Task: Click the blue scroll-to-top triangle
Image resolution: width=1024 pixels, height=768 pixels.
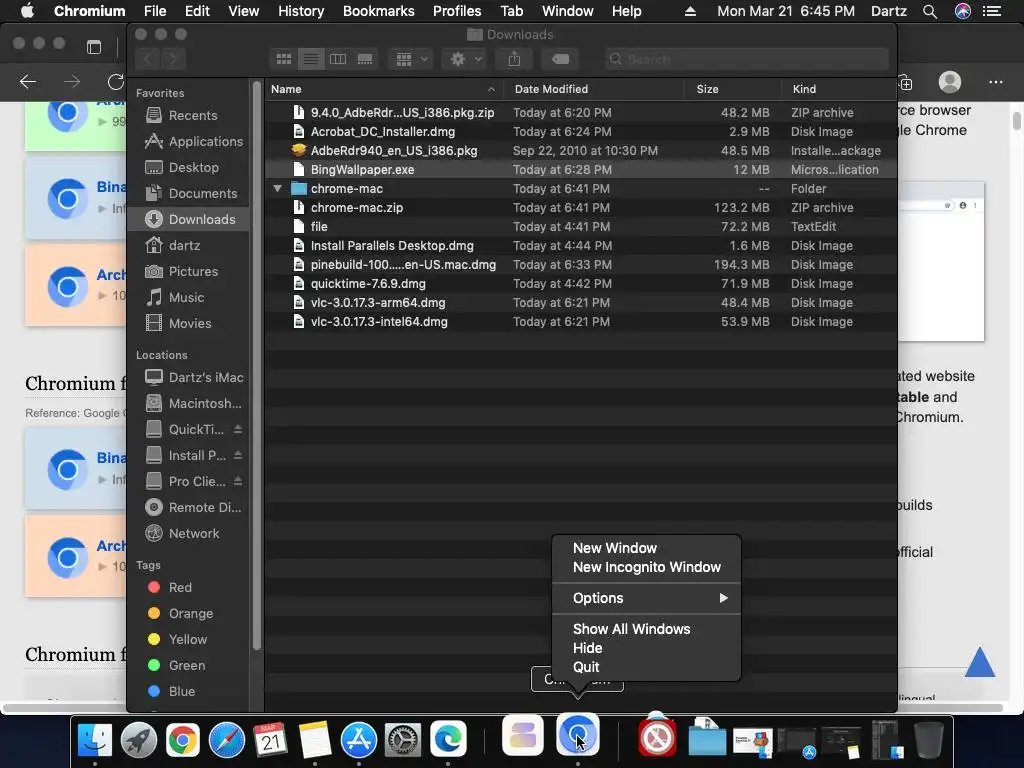Action: tap(980, 662)
